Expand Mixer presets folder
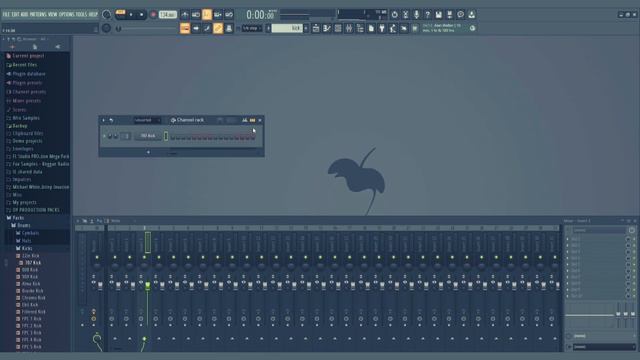 26,101
